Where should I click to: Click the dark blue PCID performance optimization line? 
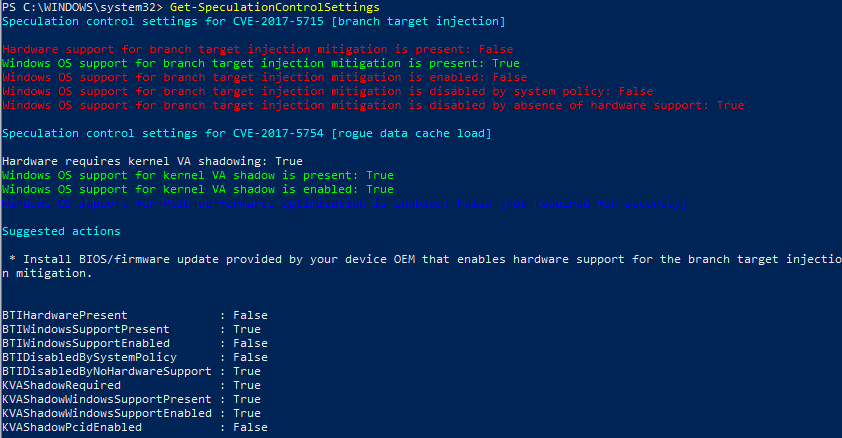tap(344, 203)
